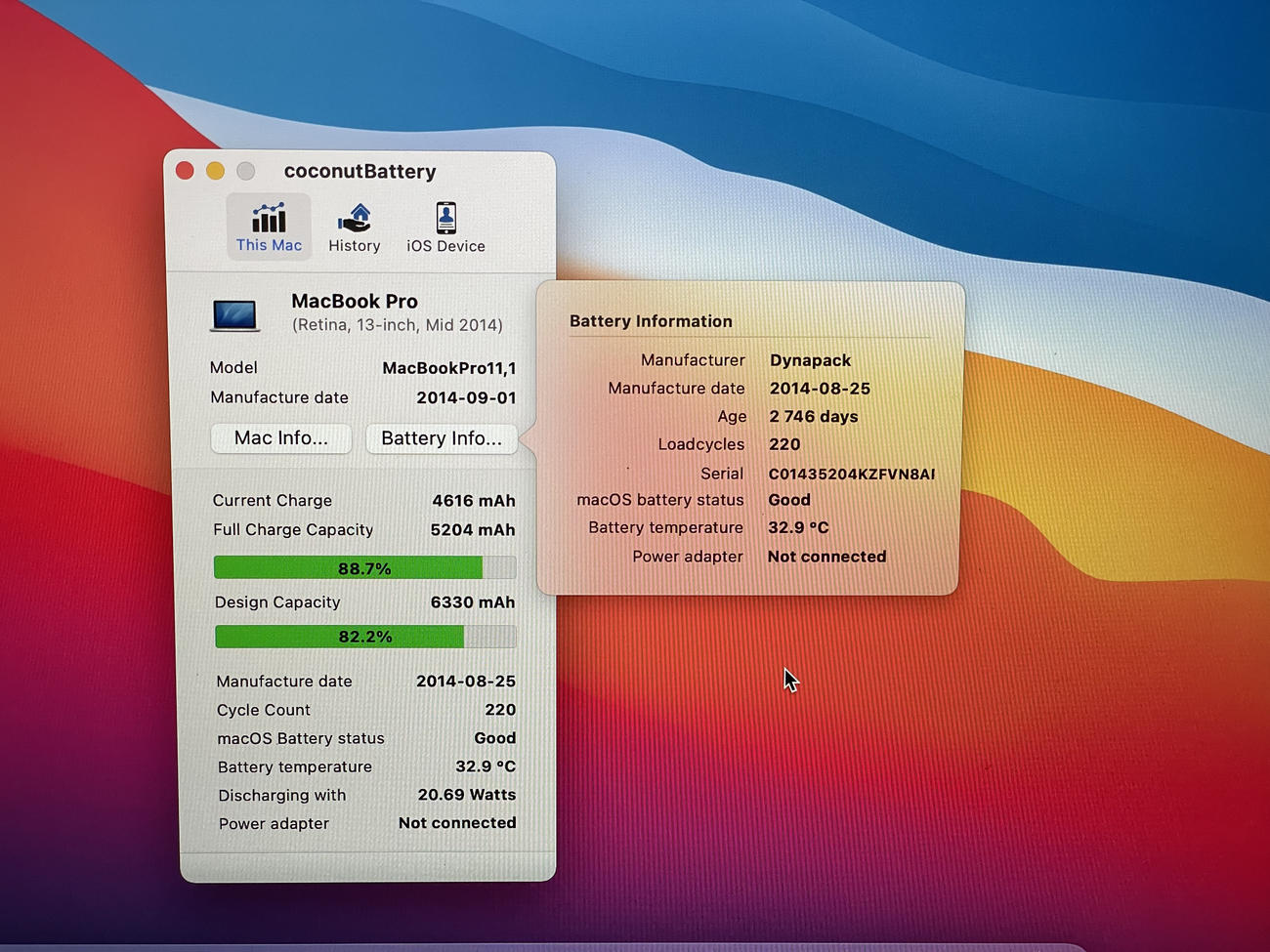Click the MacBook Pro laptop image
1270x952 pixels.
235,315
